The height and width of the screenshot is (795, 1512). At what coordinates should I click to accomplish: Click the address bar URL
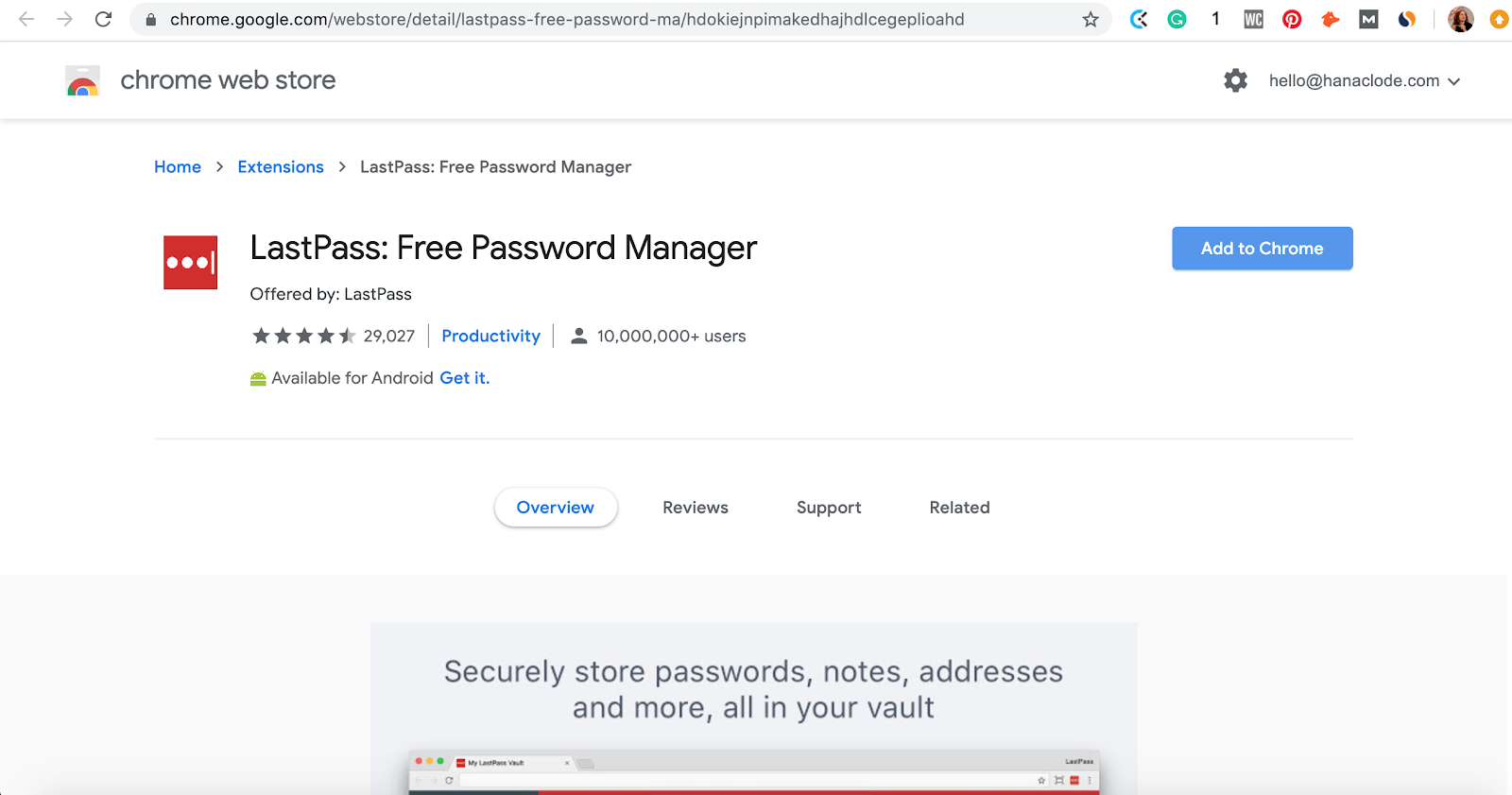tap(567, 19)
